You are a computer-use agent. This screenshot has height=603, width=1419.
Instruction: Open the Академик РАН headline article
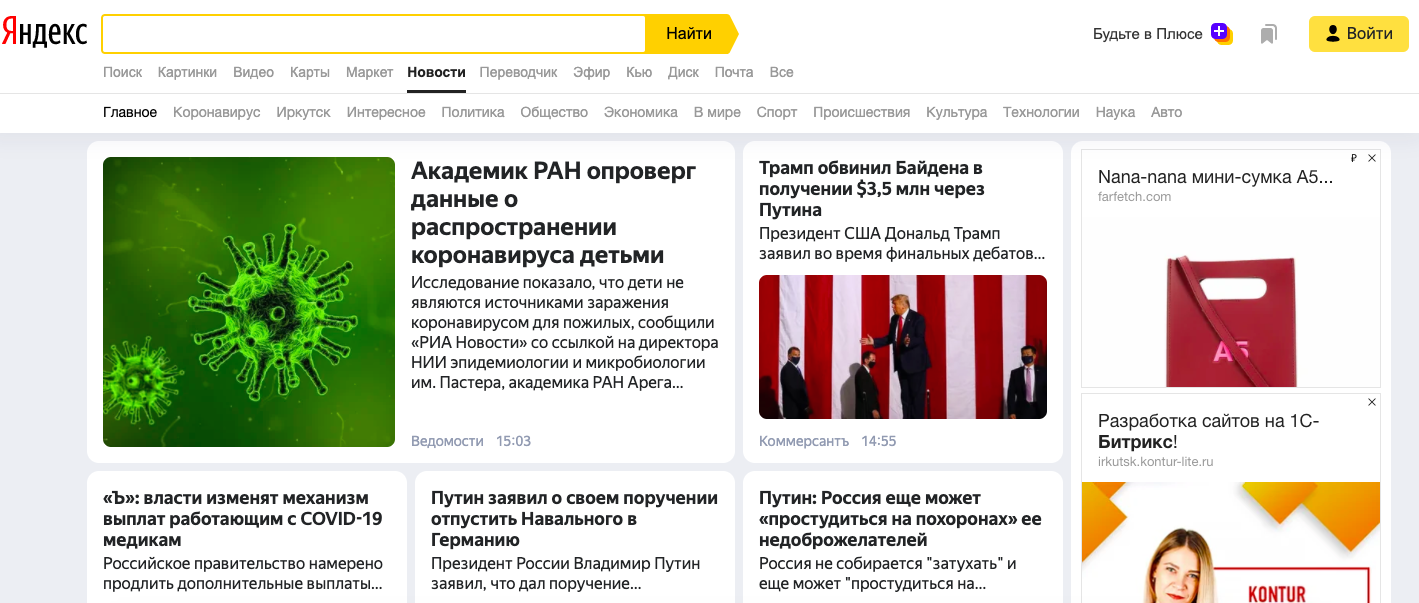click(x=555, y=212)
